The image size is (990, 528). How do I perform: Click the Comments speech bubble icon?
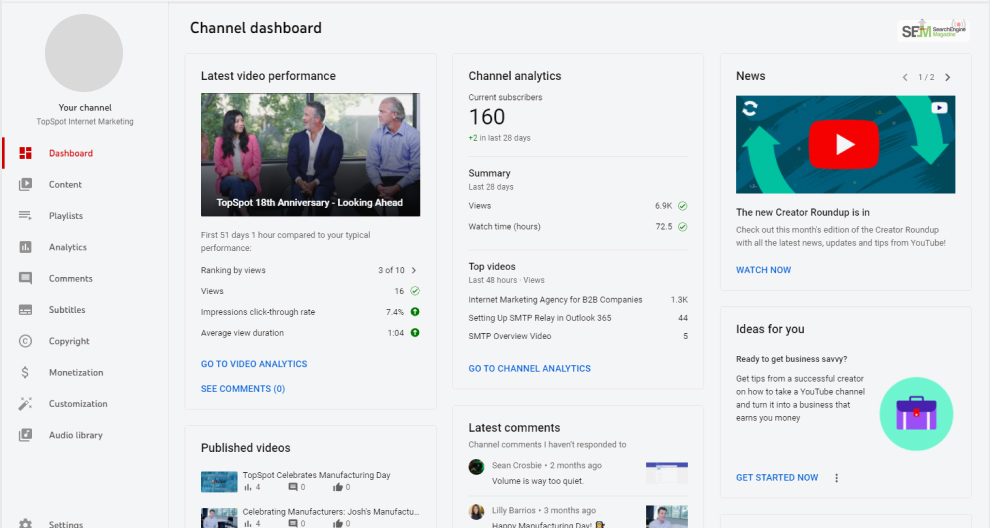(x=25, y=279)
